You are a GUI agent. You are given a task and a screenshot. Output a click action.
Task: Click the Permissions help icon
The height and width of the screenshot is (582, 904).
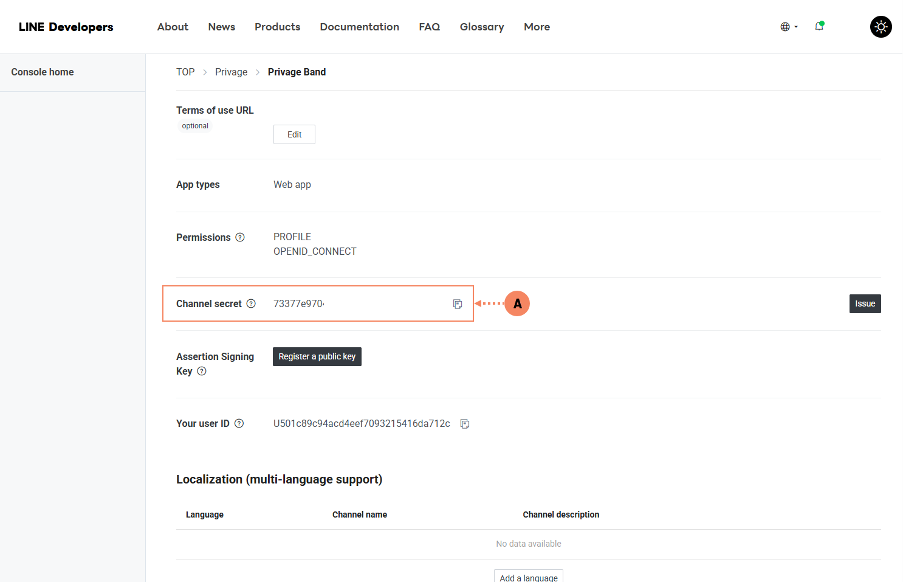pos(240,238)
